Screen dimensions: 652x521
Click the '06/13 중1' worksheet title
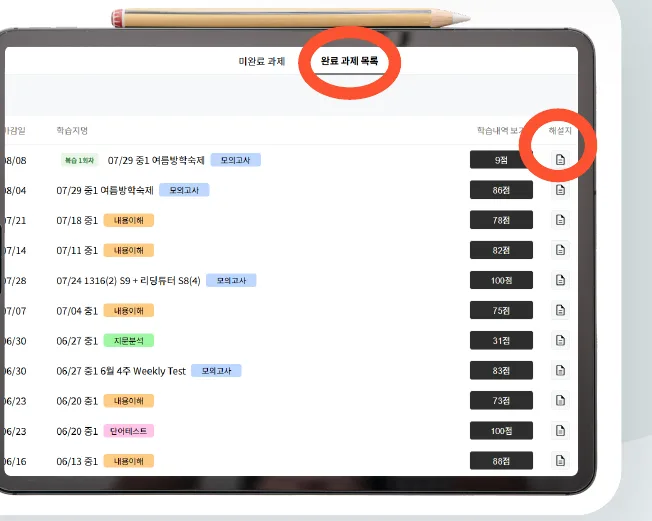coord(77,461)
